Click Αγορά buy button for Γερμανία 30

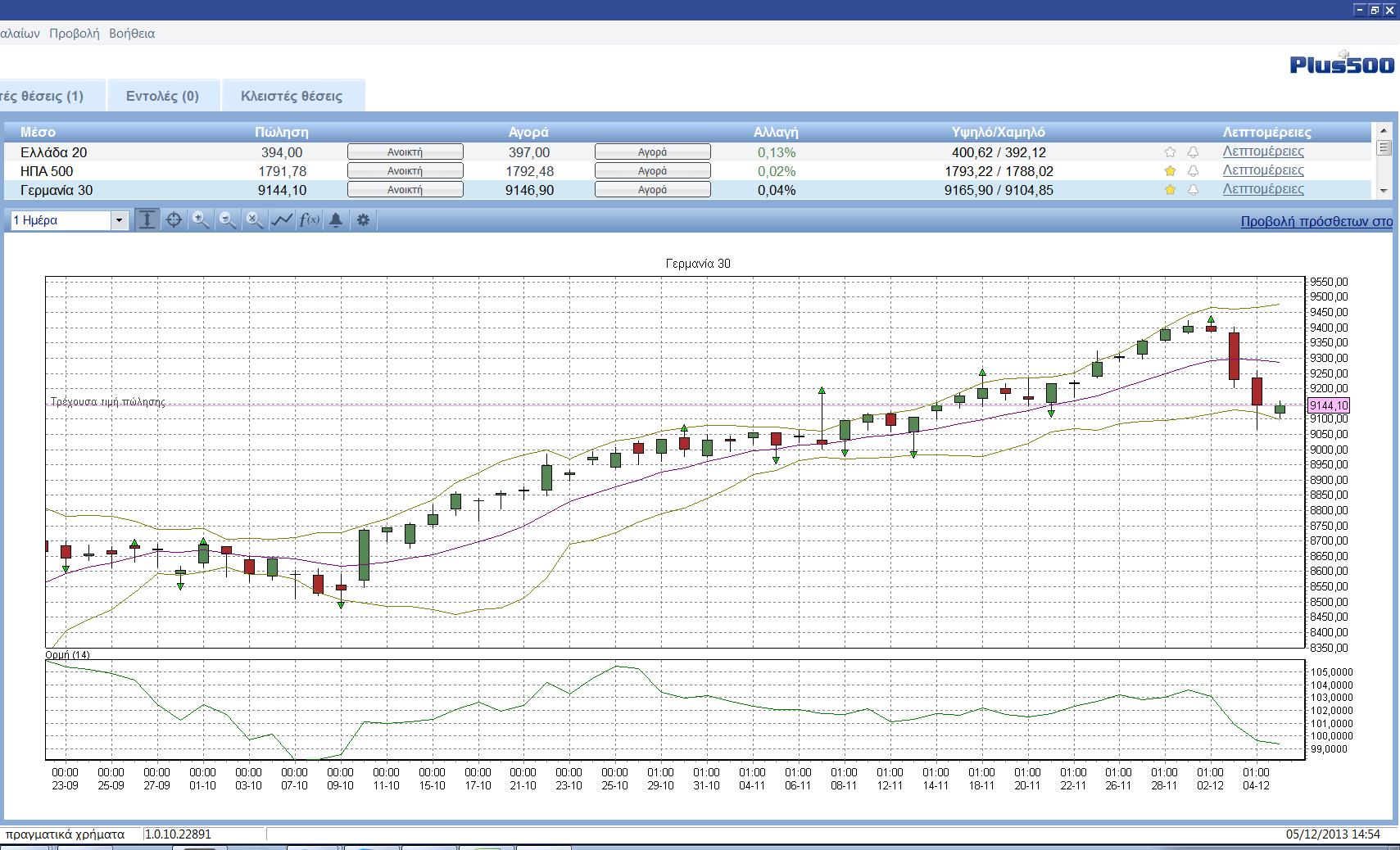653,190
